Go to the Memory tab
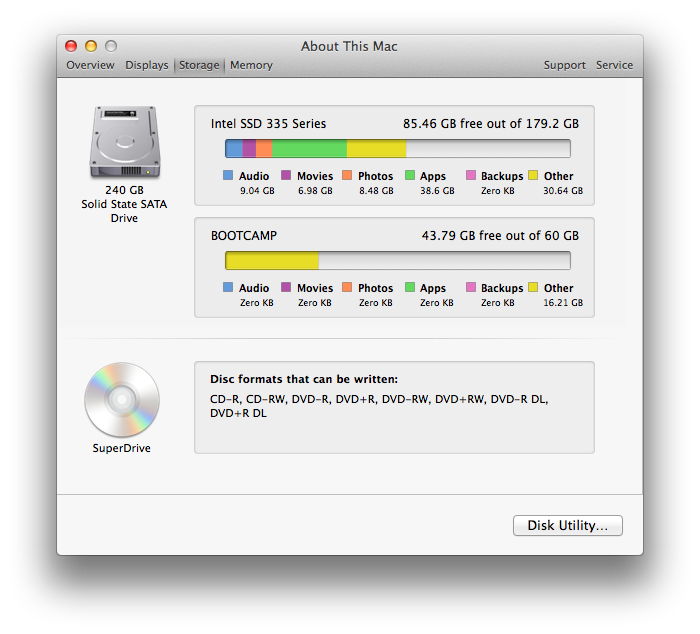Viewport: 700px width, 634px height. pos(251,65)
